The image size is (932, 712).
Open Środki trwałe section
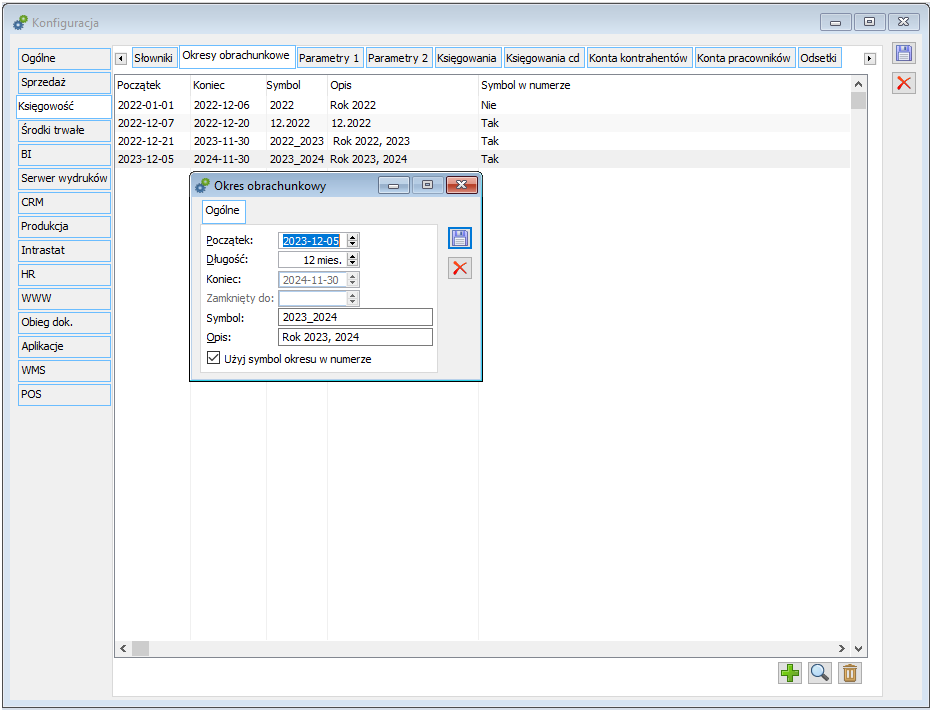pyautogui.click(x=64, y=130)
